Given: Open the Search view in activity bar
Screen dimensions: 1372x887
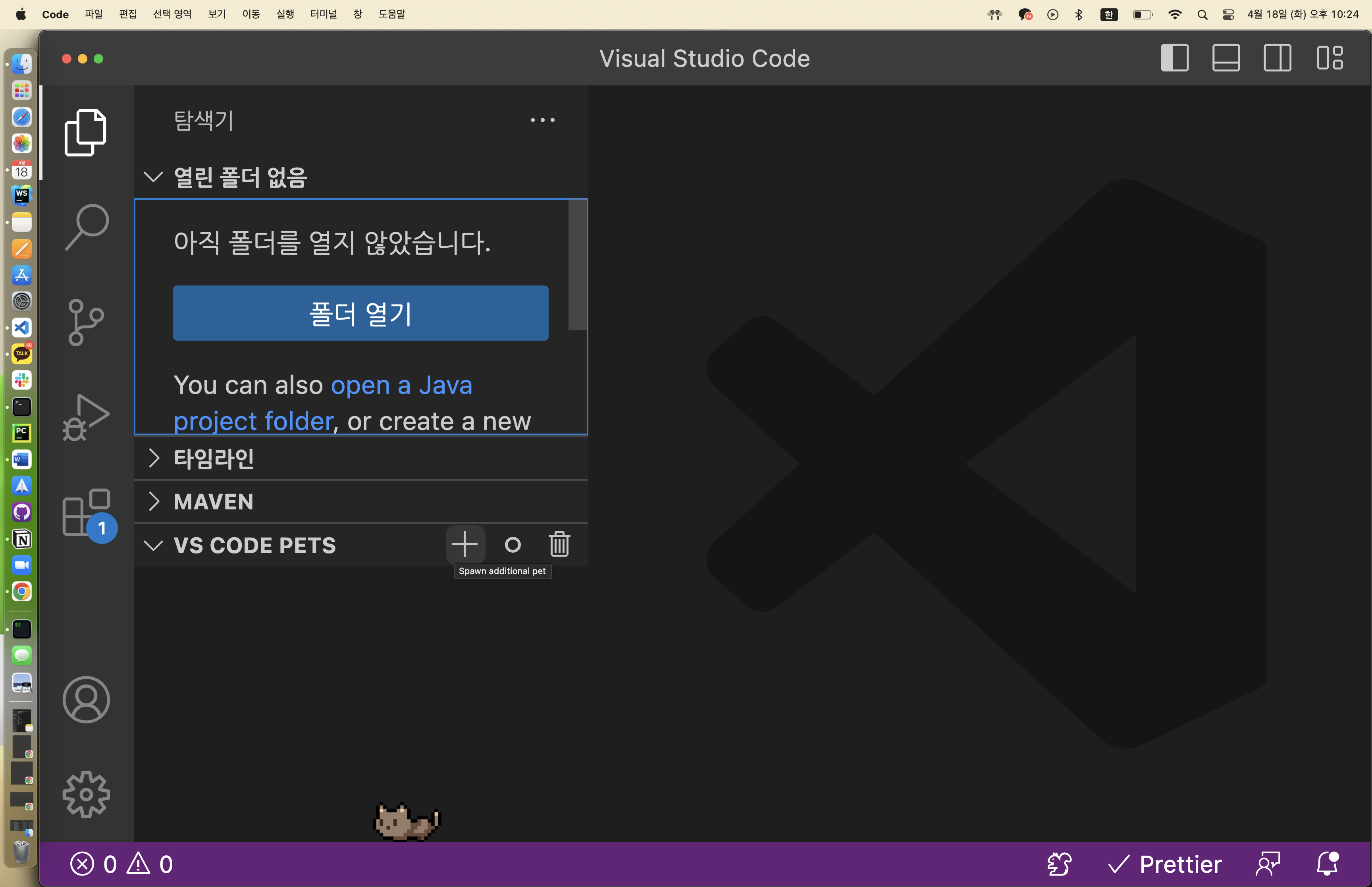Looking at the screenshot, I should (x=87, y=226).
